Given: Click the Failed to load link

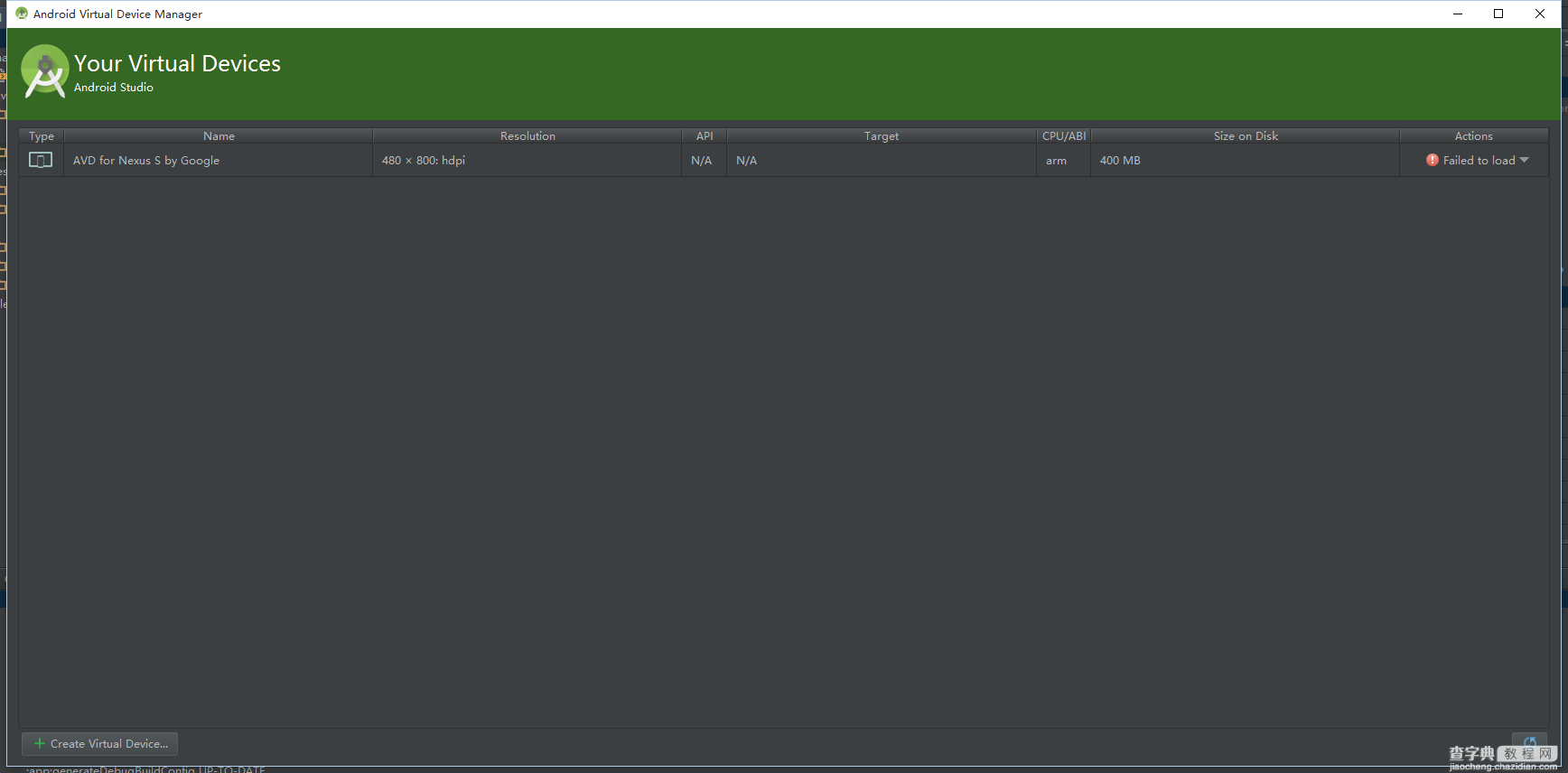Looking at the screenshot, I should [1479, 160].
